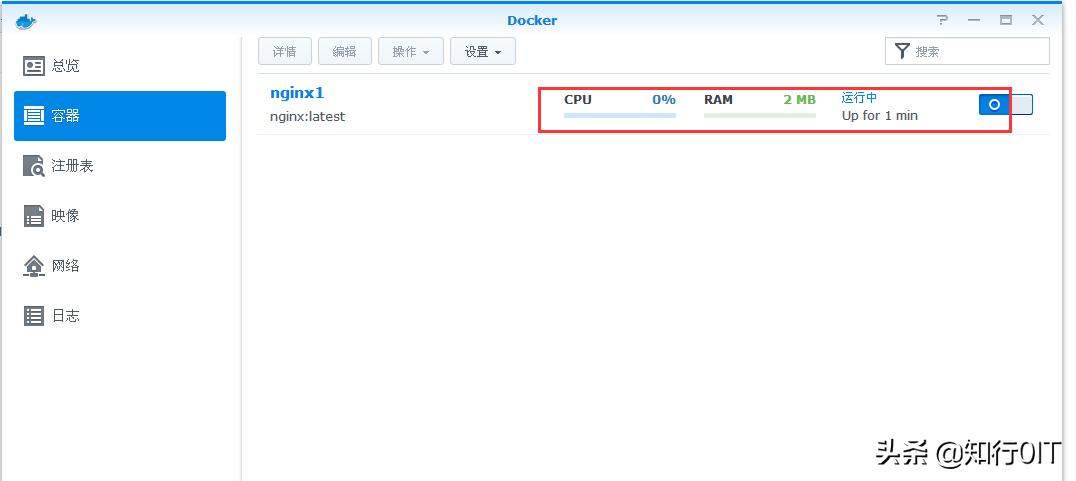1076x481 pixels.
Task: Toggle the nginx1 container power switch
Action: click(x=1005, y=104)
